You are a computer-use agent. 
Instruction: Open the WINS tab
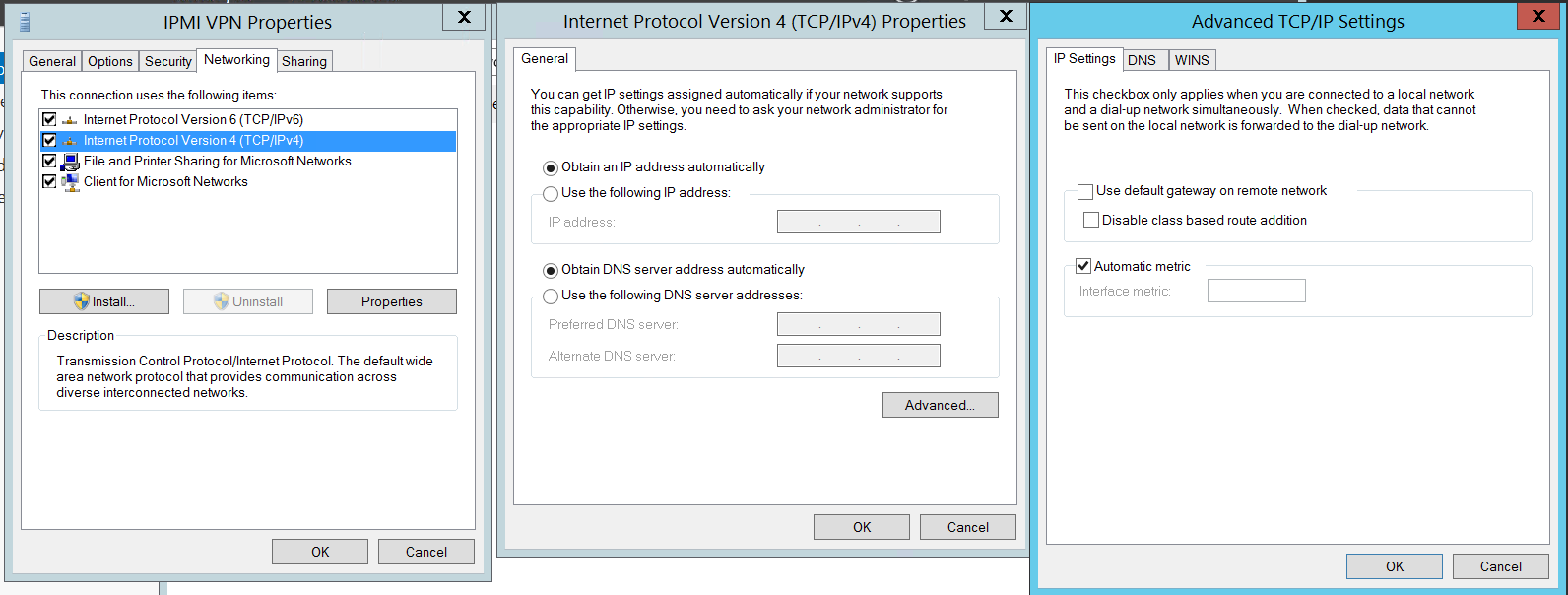point(1192,60)
